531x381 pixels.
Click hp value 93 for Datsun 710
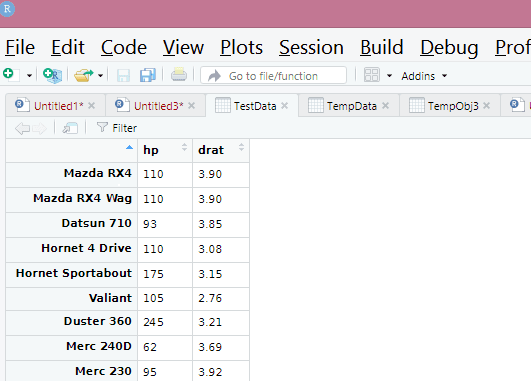[x=150, y=224]
